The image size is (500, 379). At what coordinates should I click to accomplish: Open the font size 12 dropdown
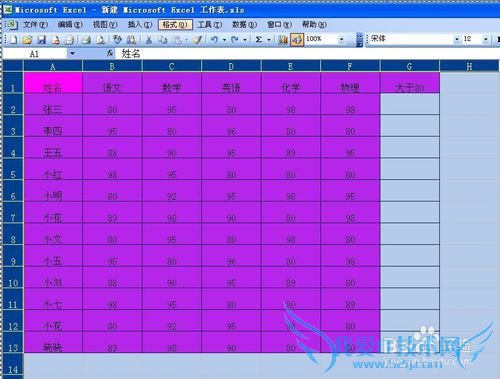click(x=486, y=39)
